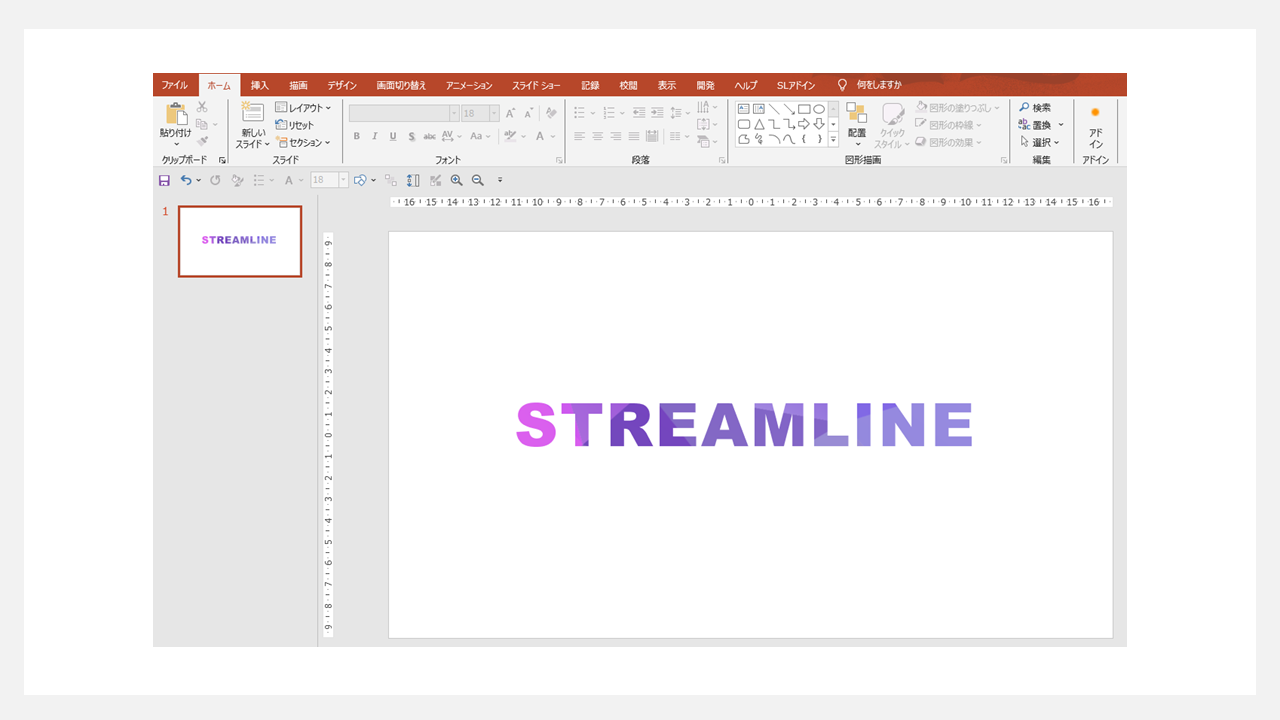The height and width of the screenshot is (720, 1280).
Task: Toggle text Shadow (S) formatting
Action: (x=411, y=136)
